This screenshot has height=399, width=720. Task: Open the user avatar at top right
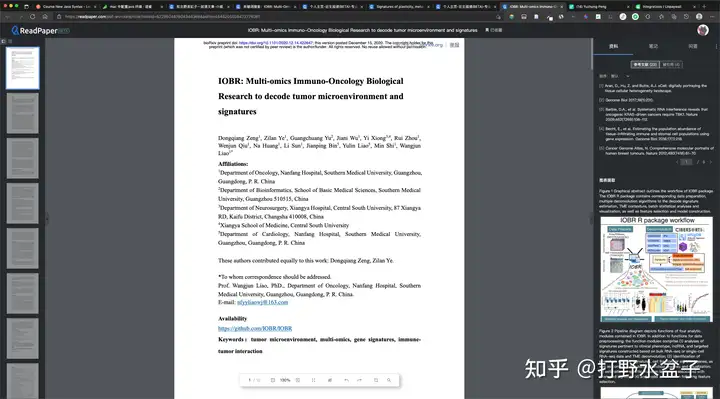[x=703, y=30]
